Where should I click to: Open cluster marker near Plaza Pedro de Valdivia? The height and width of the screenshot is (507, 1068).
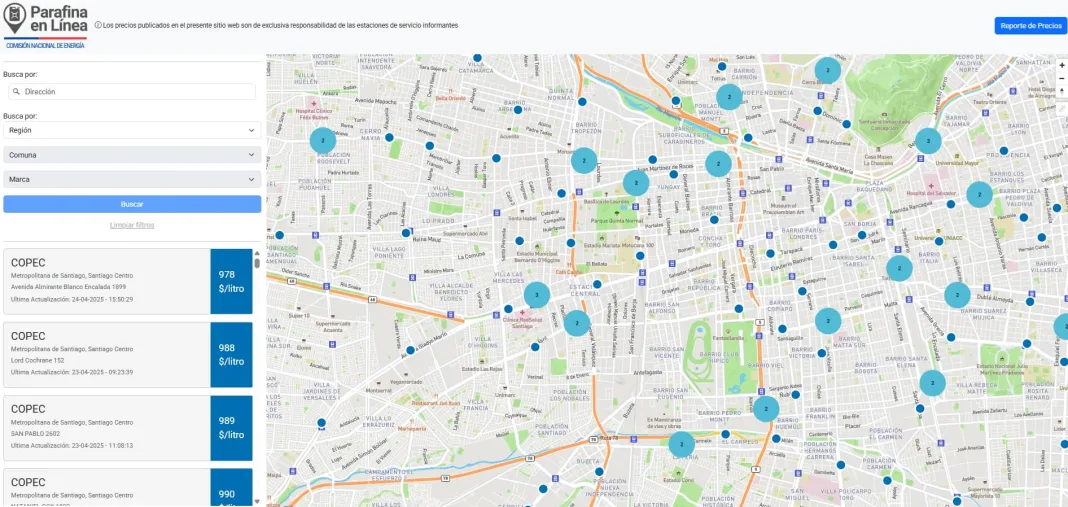(979, 194)
